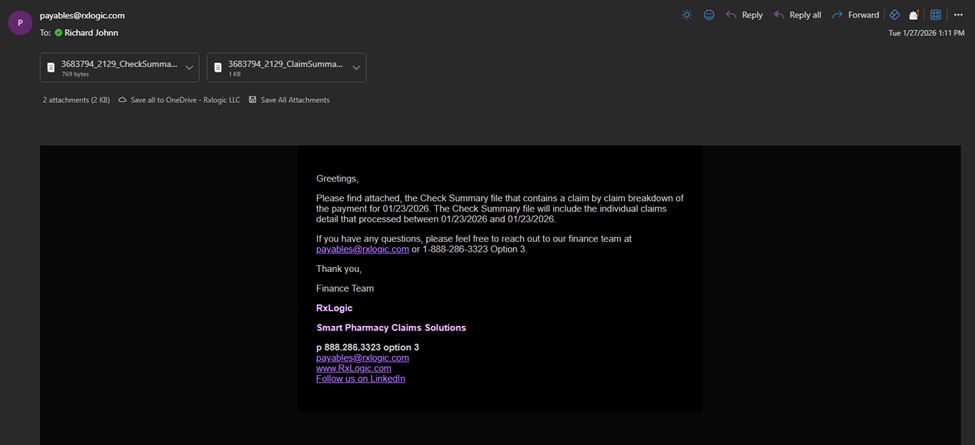The height and width of the screenshot is (445, 975).
Task: Click the blue diamond Viva icon
Action: click(895, 15)
